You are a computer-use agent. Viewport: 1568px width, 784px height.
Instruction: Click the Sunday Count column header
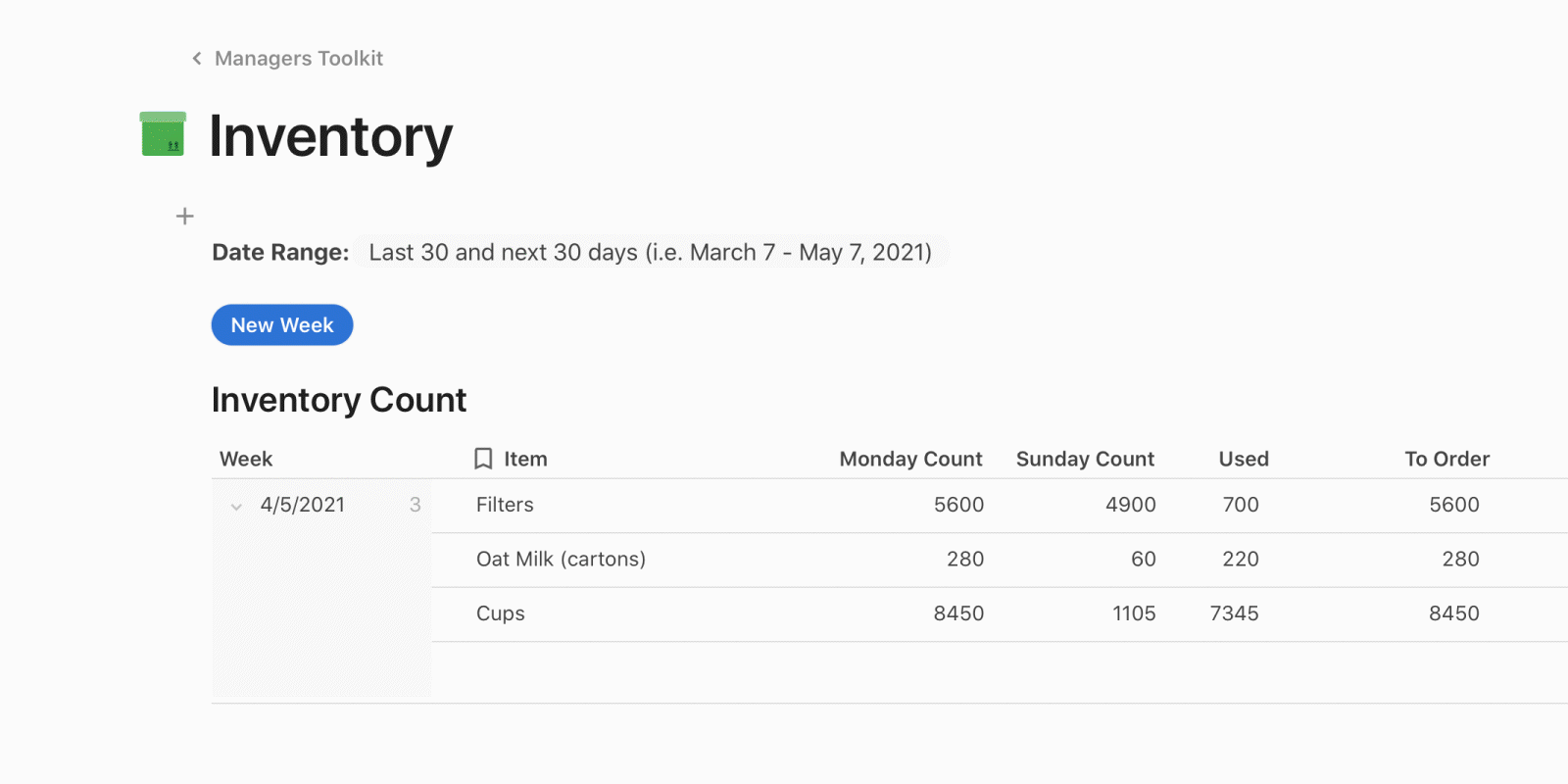(1085, 459)
